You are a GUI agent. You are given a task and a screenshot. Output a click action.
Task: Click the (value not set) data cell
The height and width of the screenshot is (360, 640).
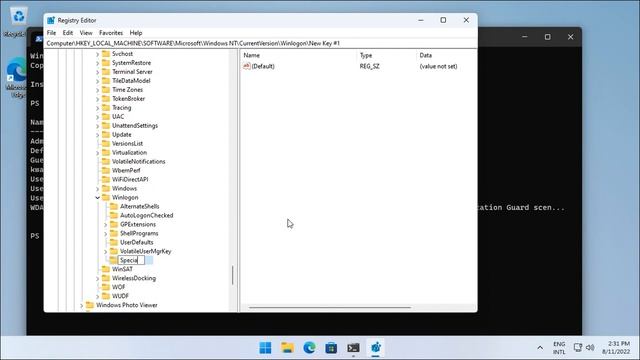[x=438, y=66]
